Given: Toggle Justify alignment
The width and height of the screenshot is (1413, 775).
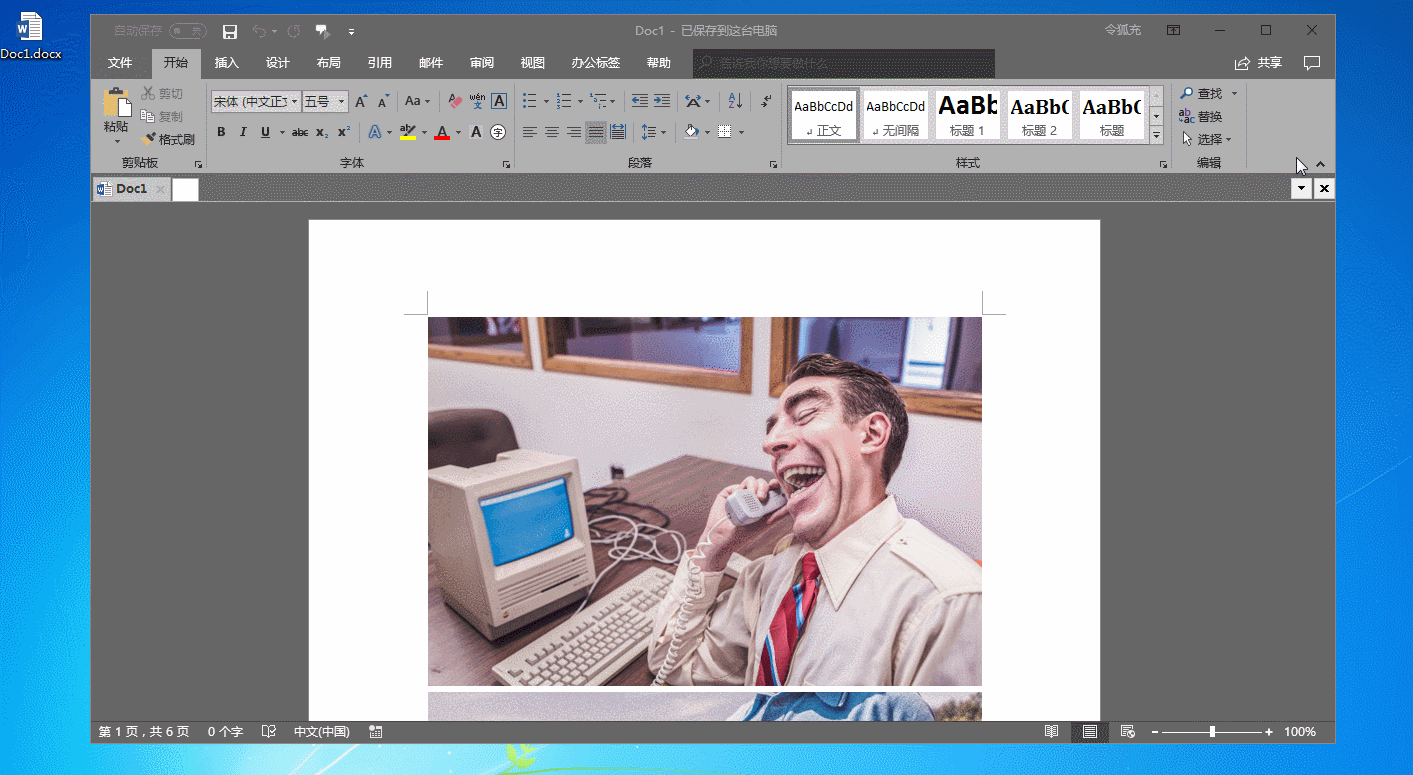Looking at the screenshot, I should 595,132.
